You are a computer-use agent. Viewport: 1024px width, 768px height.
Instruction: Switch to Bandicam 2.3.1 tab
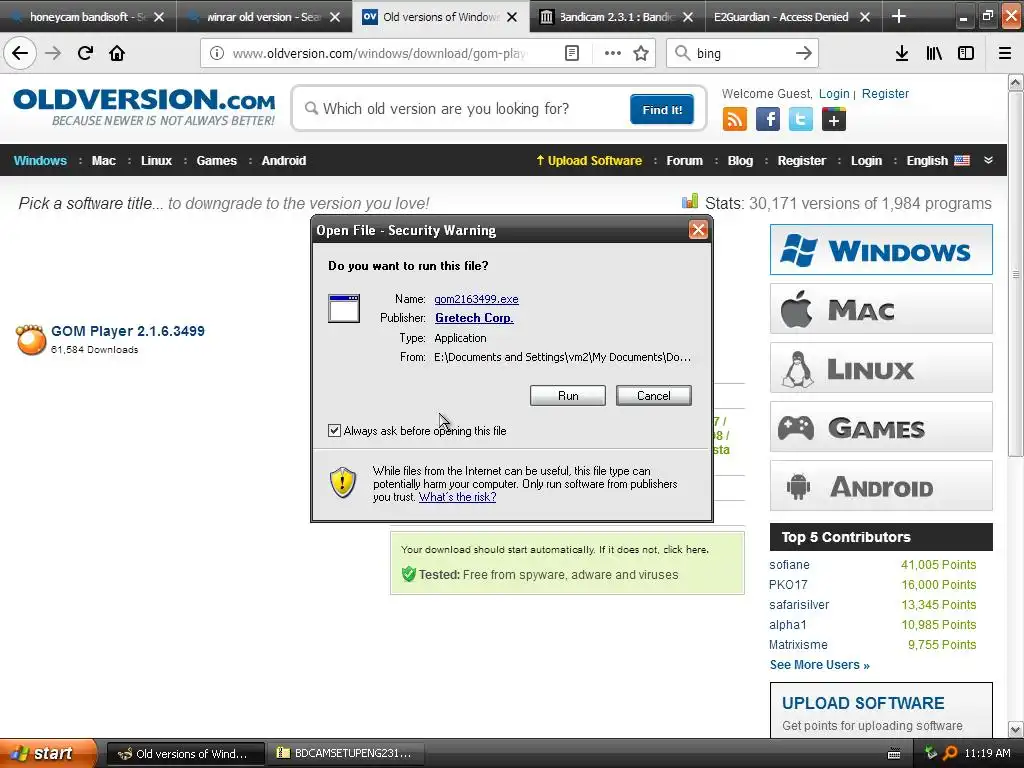pyautogui.click(x=616, y=16)
